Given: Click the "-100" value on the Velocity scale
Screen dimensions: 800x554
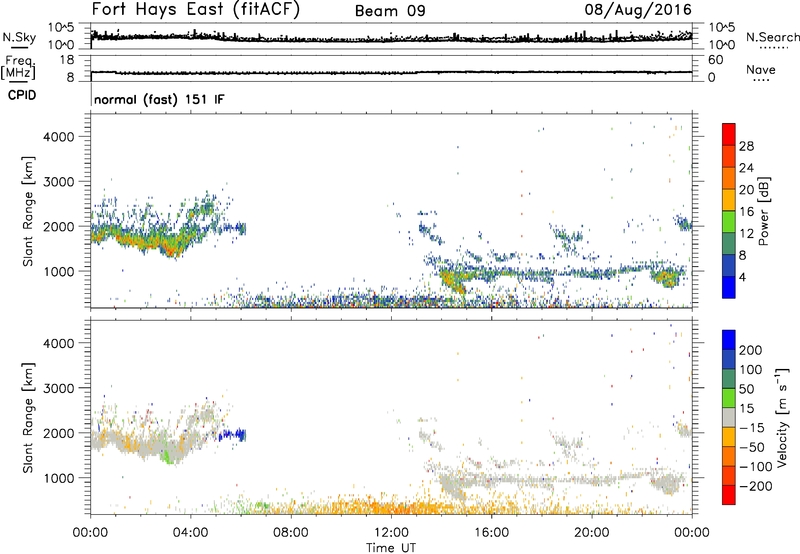Looking at the screenshot, I should (x=756, y=467).
